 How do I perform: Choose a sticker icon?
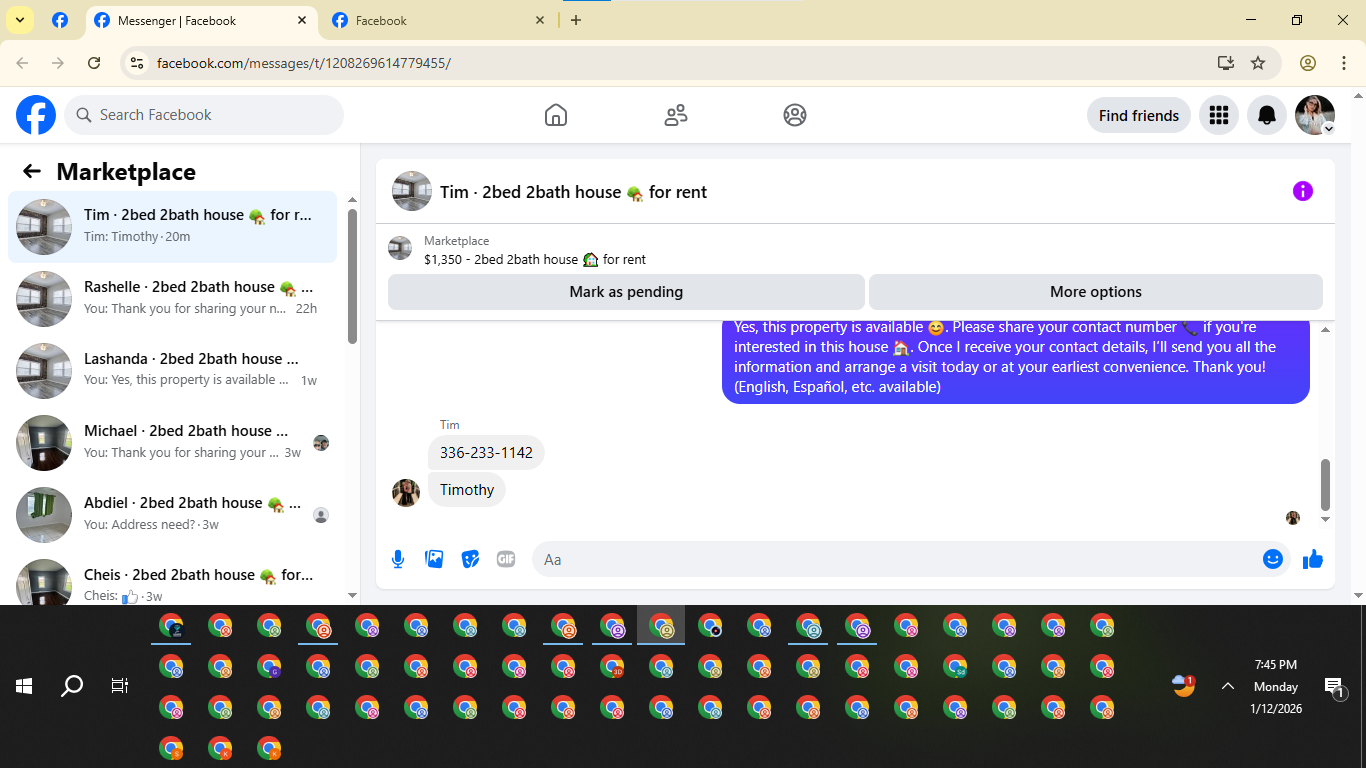(470, 559)
